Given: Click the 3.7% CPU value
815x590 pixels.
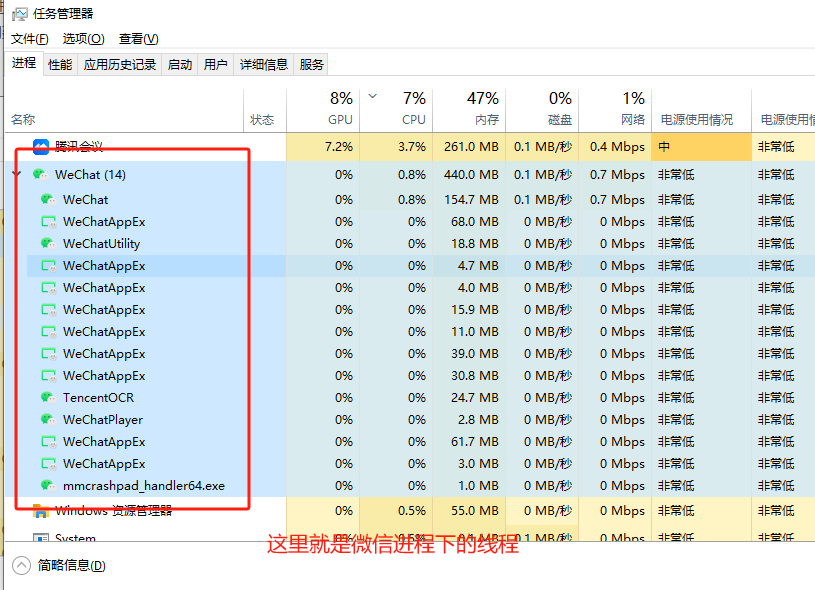Looking at the screenshot, I should (412, 147).
